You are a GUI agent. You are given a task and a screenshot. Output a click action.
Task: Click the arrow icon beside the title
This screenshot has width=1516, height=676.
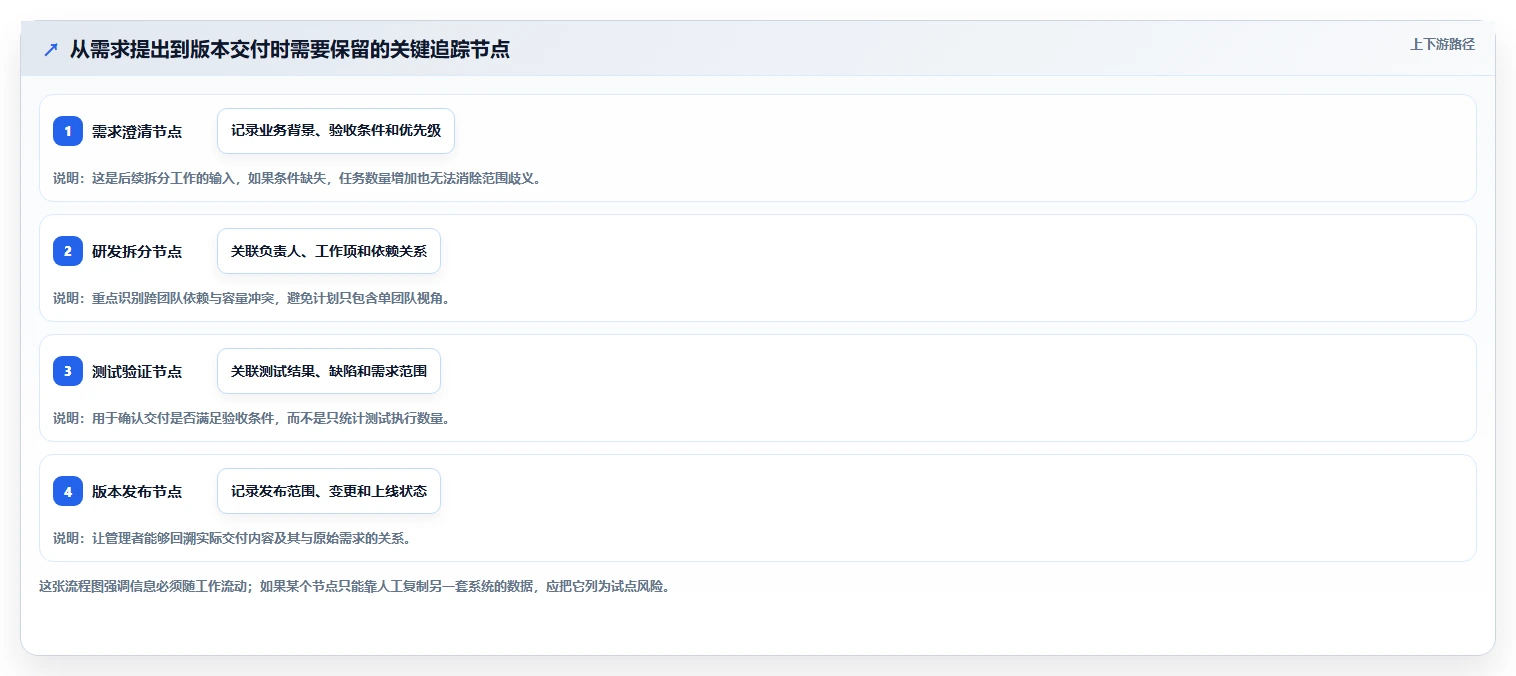(50, 50)
